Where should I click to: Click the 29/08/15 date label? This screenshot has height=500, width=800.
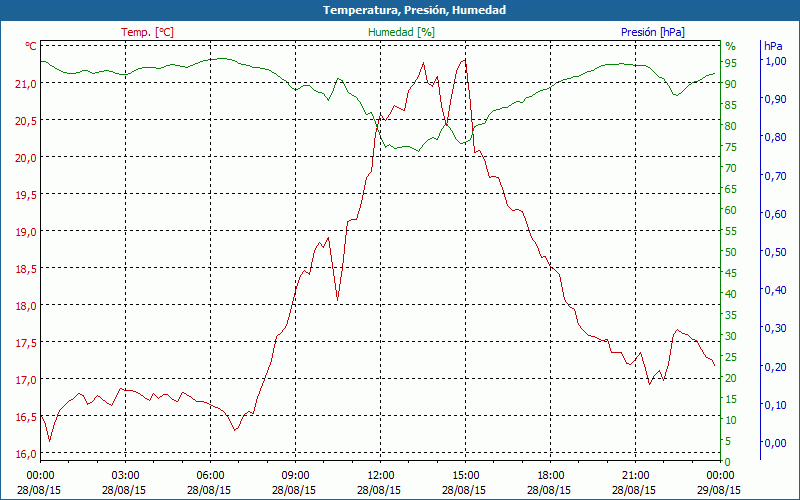(x=719, y=490)
